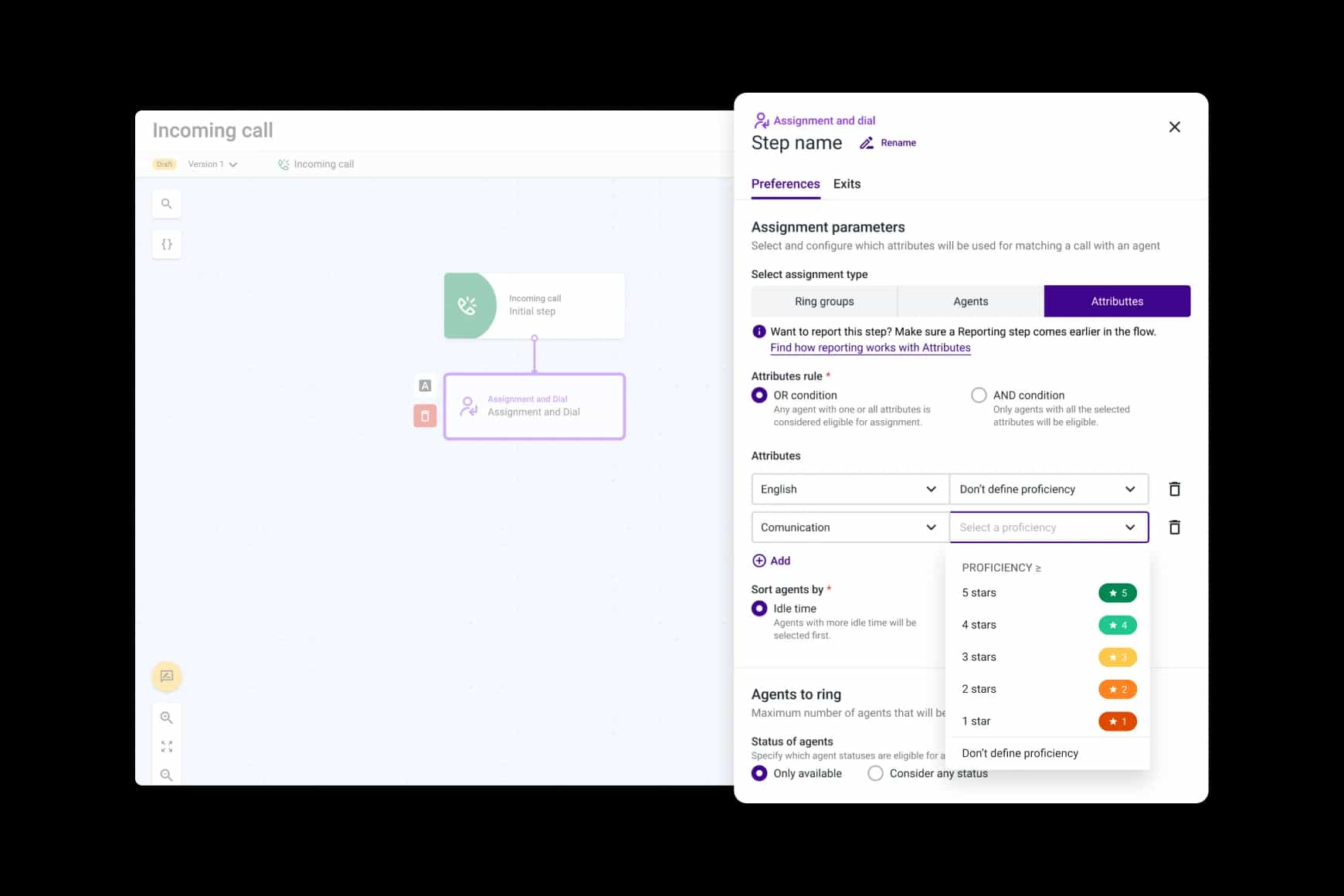Click the fit-to-screen icon in bottom toolbar
The width and height of the screenshot is (1344, 896).
pyautogui.click(x=166, y=746)
